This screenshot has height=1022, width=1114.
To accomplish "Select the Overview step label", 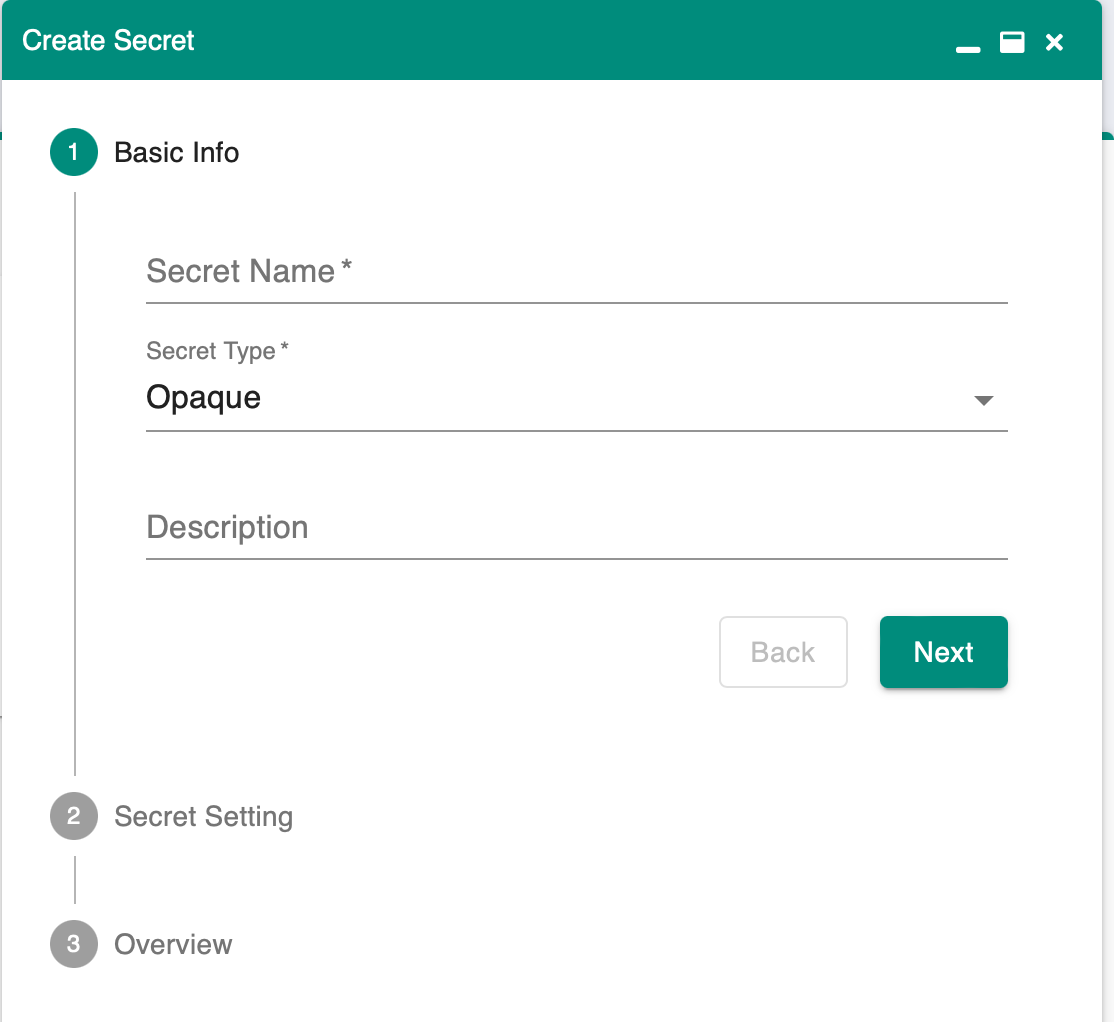I will tap(173, 945).
